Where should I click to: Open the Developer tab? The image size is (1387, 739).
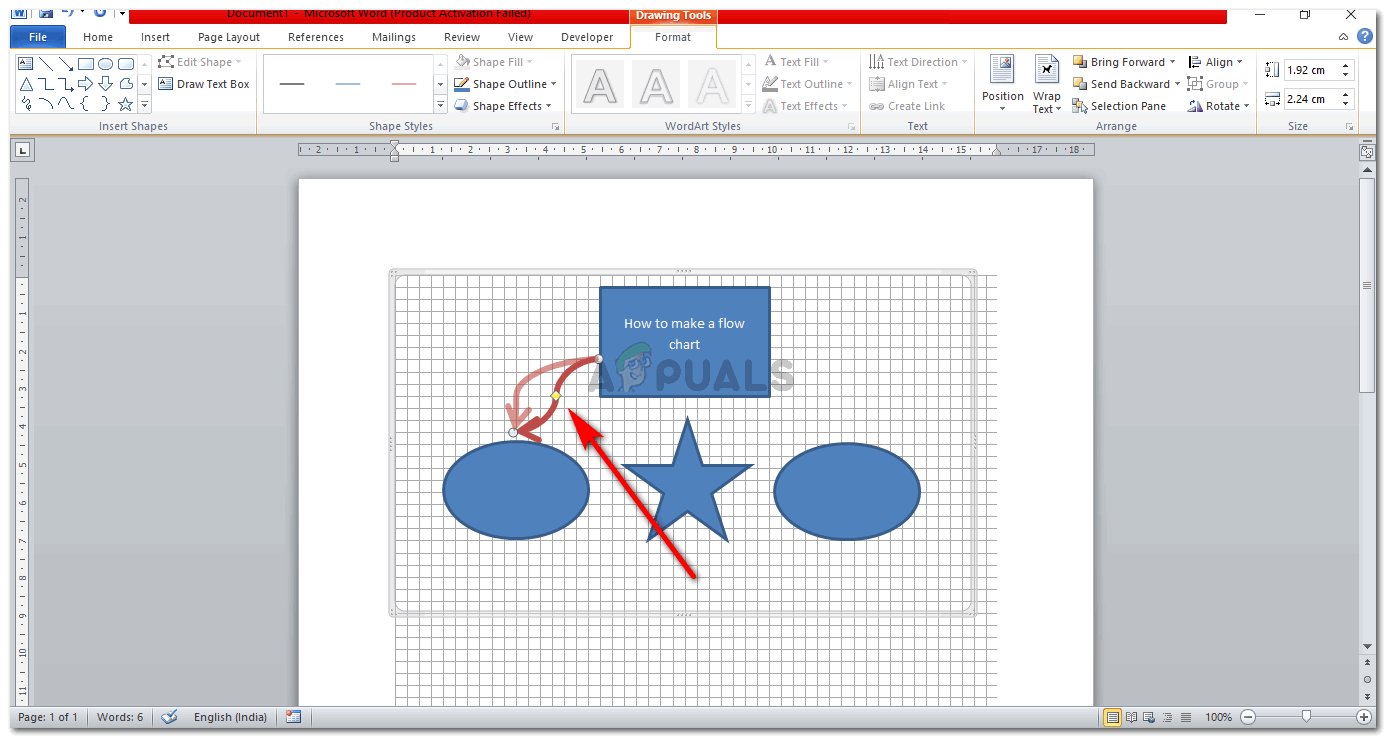click(587, 37)
